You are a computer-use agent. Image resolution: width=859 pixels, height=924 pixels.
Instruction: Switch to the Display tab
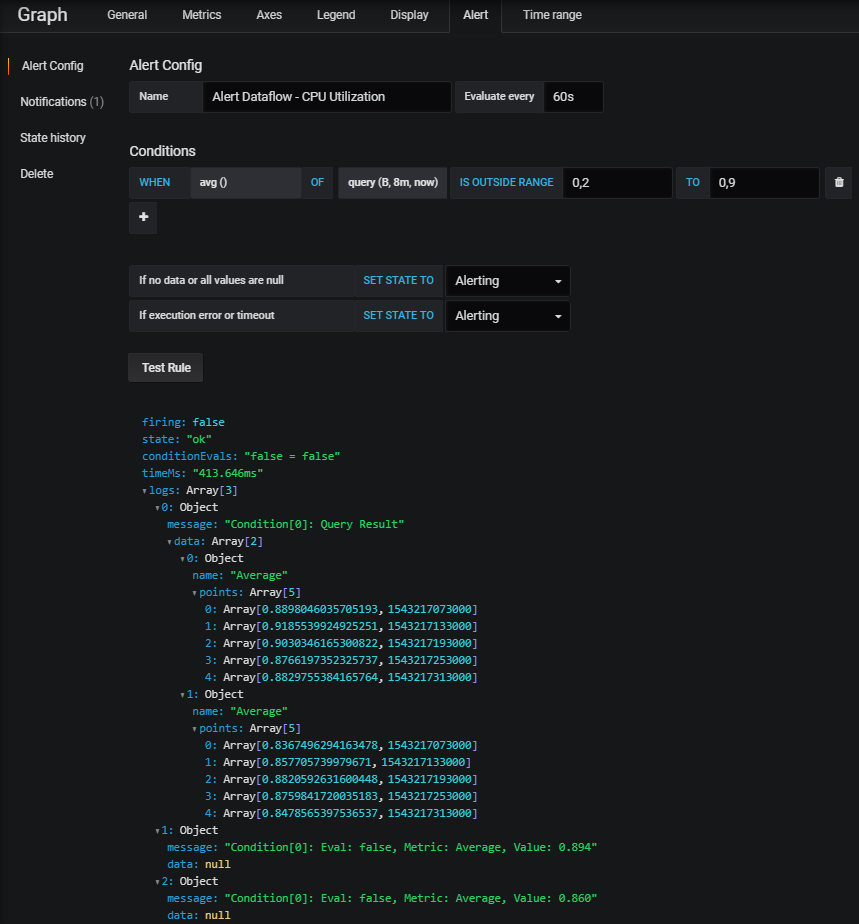[x=409, y=15]
